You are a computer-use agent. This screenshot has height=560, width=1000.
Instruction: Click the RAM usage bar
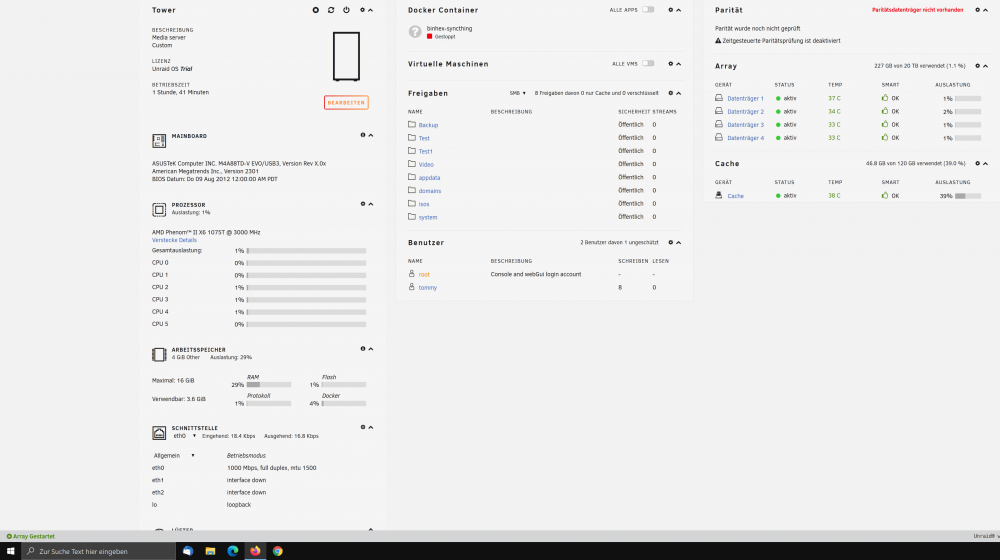(268, 385)
